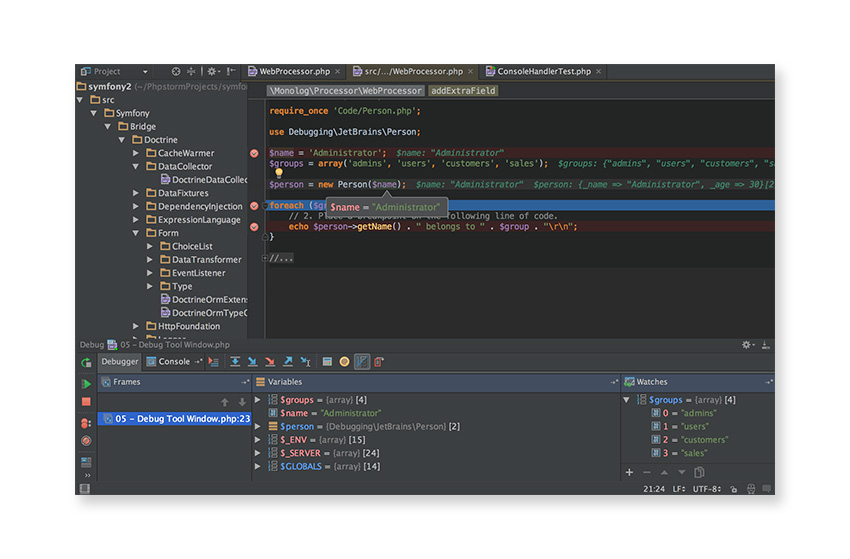Select the Console tab
This screenshot has width=850, height=559.
173,362
